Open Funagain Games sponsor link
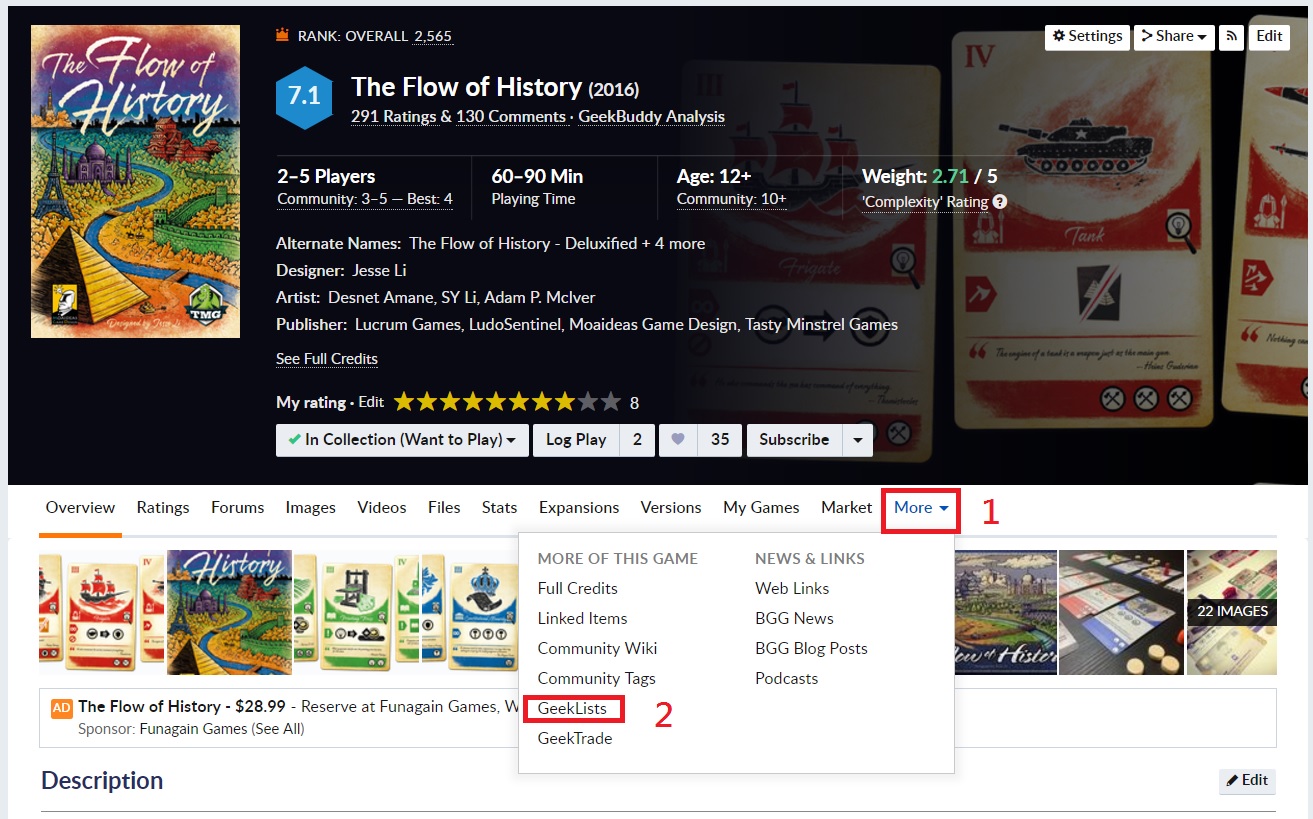This screenshot has width=1313, height=819. coord(195,729)
